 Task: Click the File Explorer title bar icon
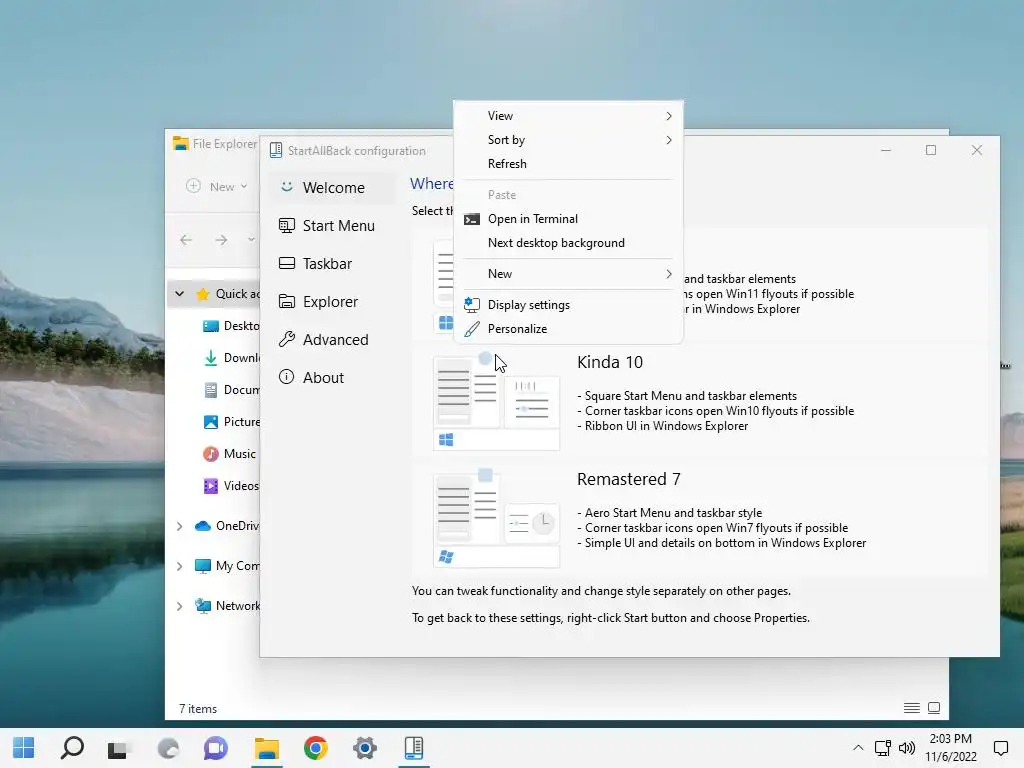[181, 143]
